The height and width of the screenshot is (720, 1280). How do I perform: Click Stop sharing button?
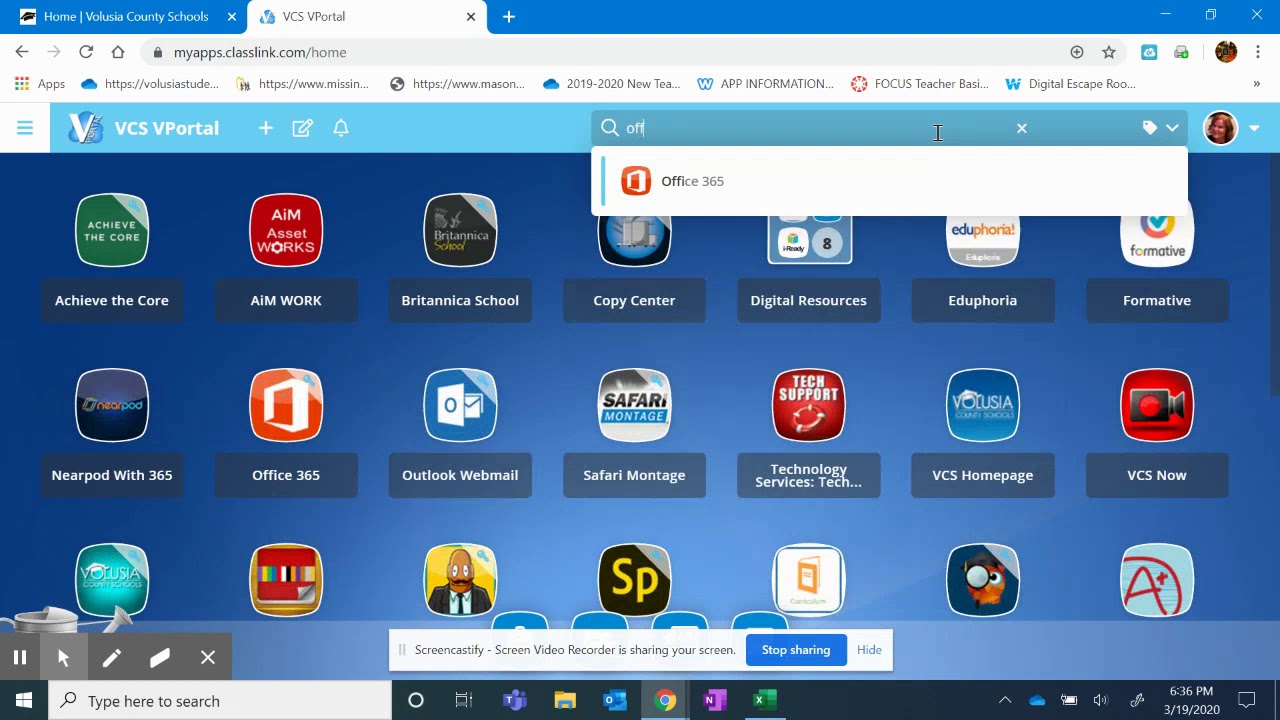(x=796, y=650)
